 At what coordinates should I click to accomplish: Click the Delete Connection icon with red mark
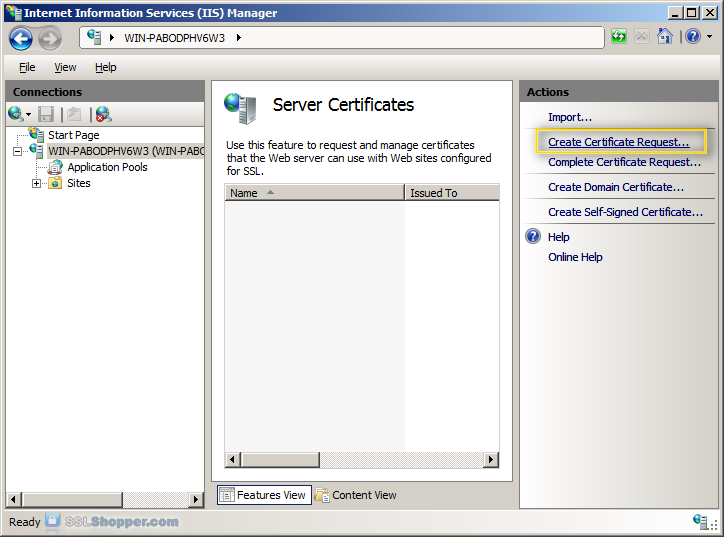(x=103, y=114)
